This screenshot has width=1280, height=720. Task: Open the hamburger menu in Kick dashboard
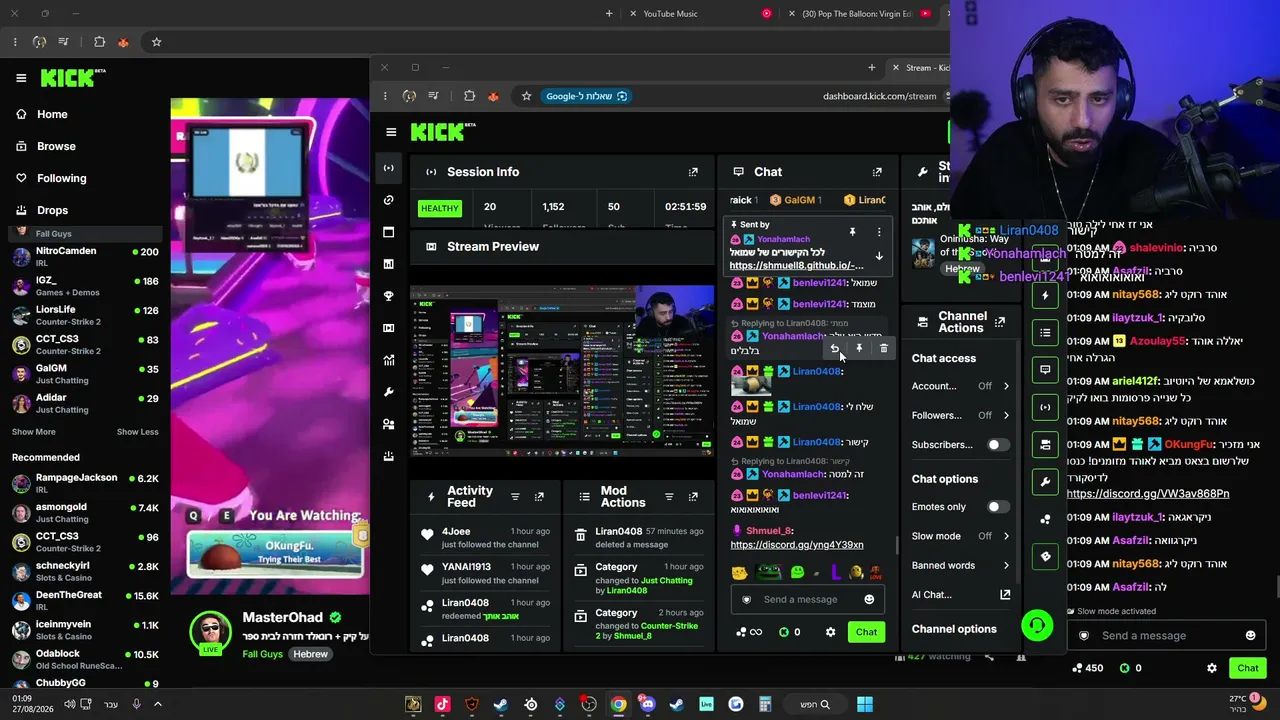(391, 132)
